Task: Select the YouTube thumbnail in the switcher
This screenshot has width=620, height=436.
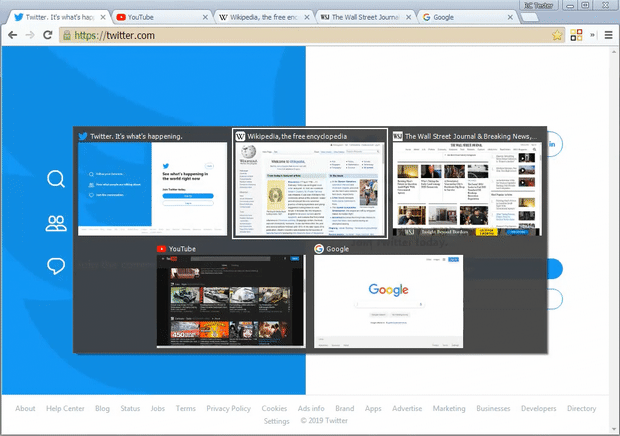Action: click(231, 301)
